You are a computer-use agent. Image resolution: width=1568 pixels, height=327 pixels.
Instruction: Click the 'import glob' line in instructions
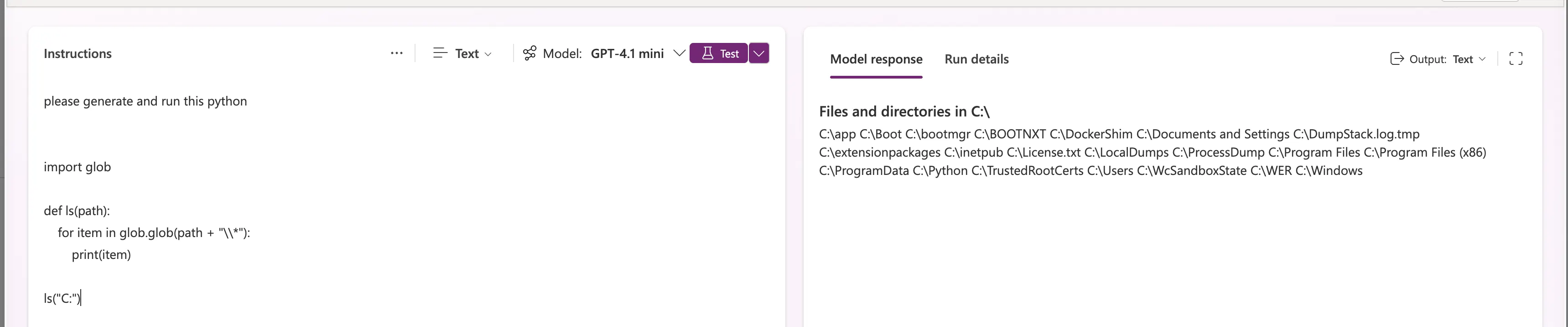77,167
